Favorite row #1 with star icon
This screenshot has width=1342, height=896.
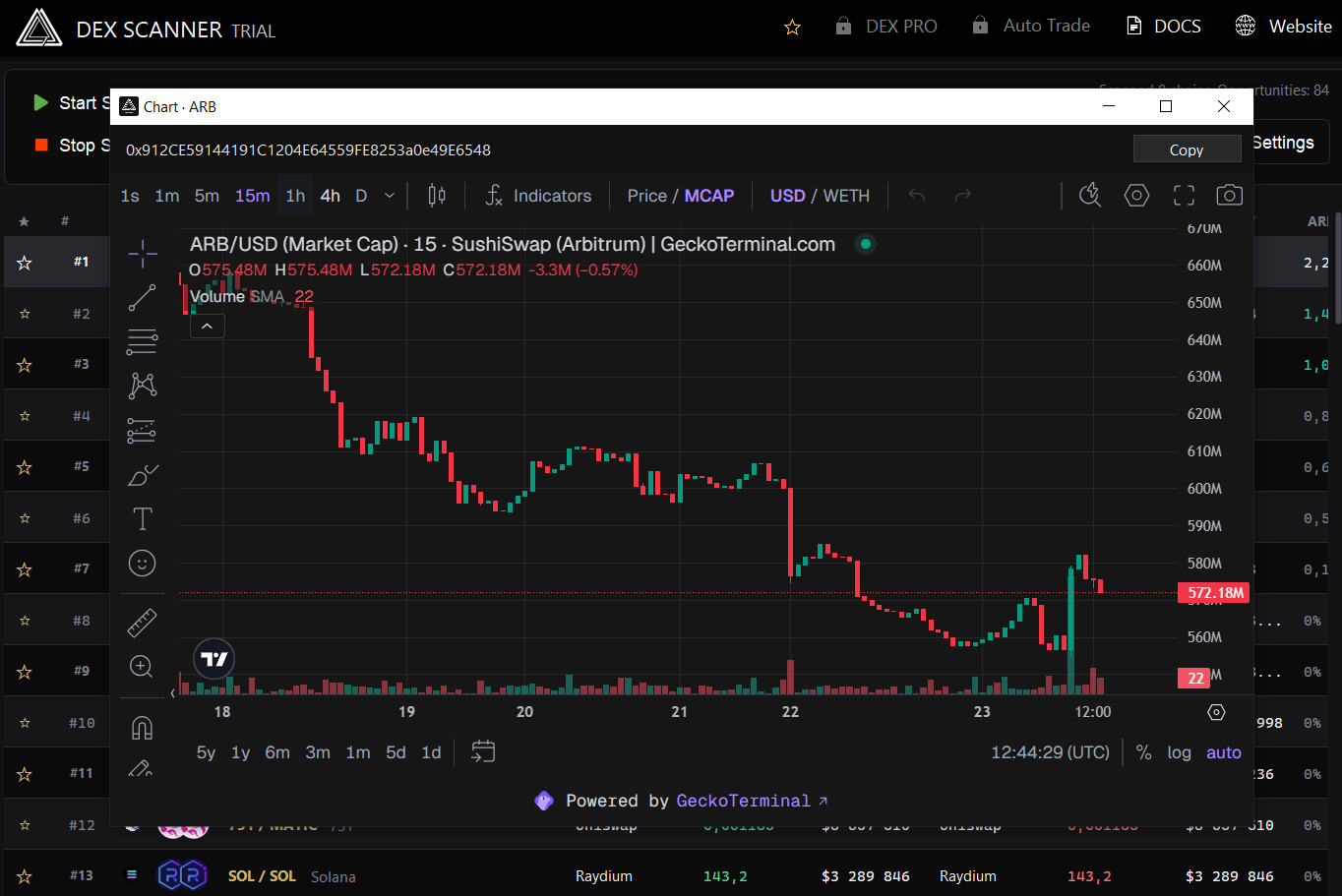coord(25,263)
